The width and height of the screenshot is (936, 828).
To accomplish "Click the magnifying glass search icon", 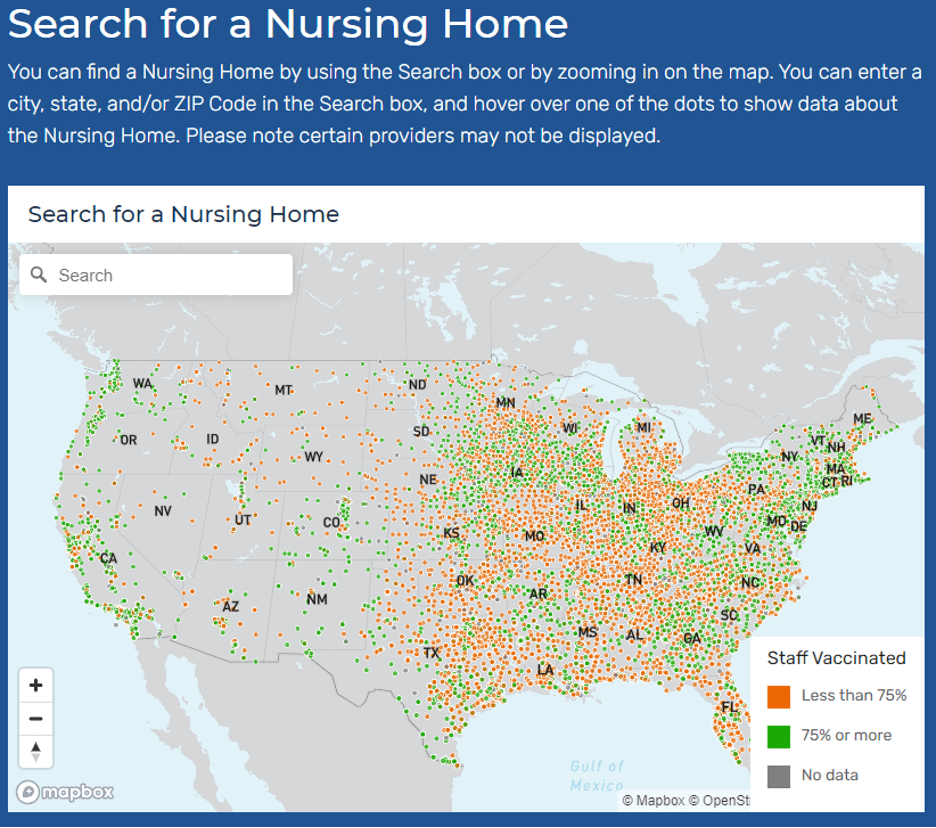I will point(39,275).
